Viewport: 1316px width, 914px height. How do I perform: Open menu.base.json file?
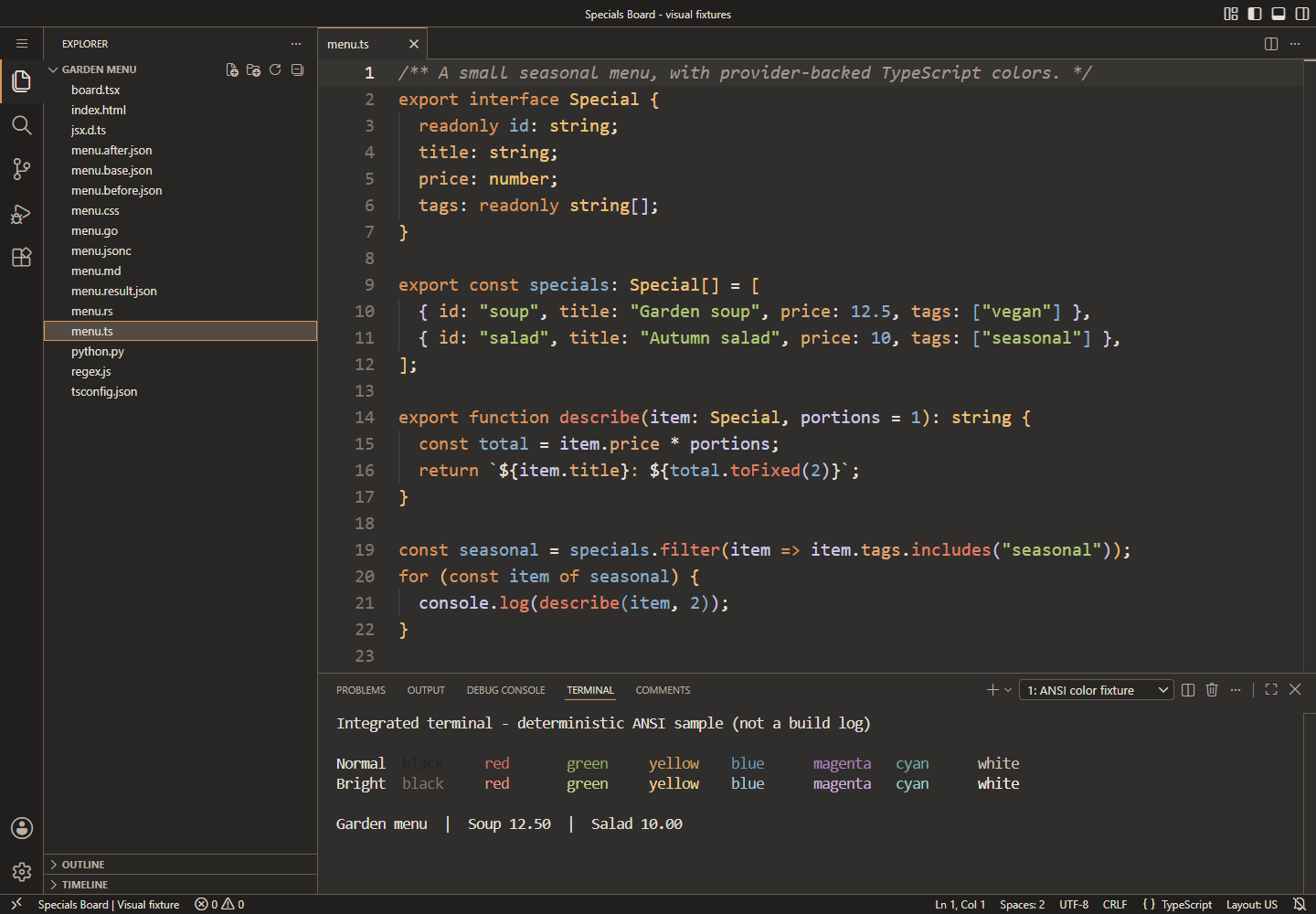coord(180,170)
